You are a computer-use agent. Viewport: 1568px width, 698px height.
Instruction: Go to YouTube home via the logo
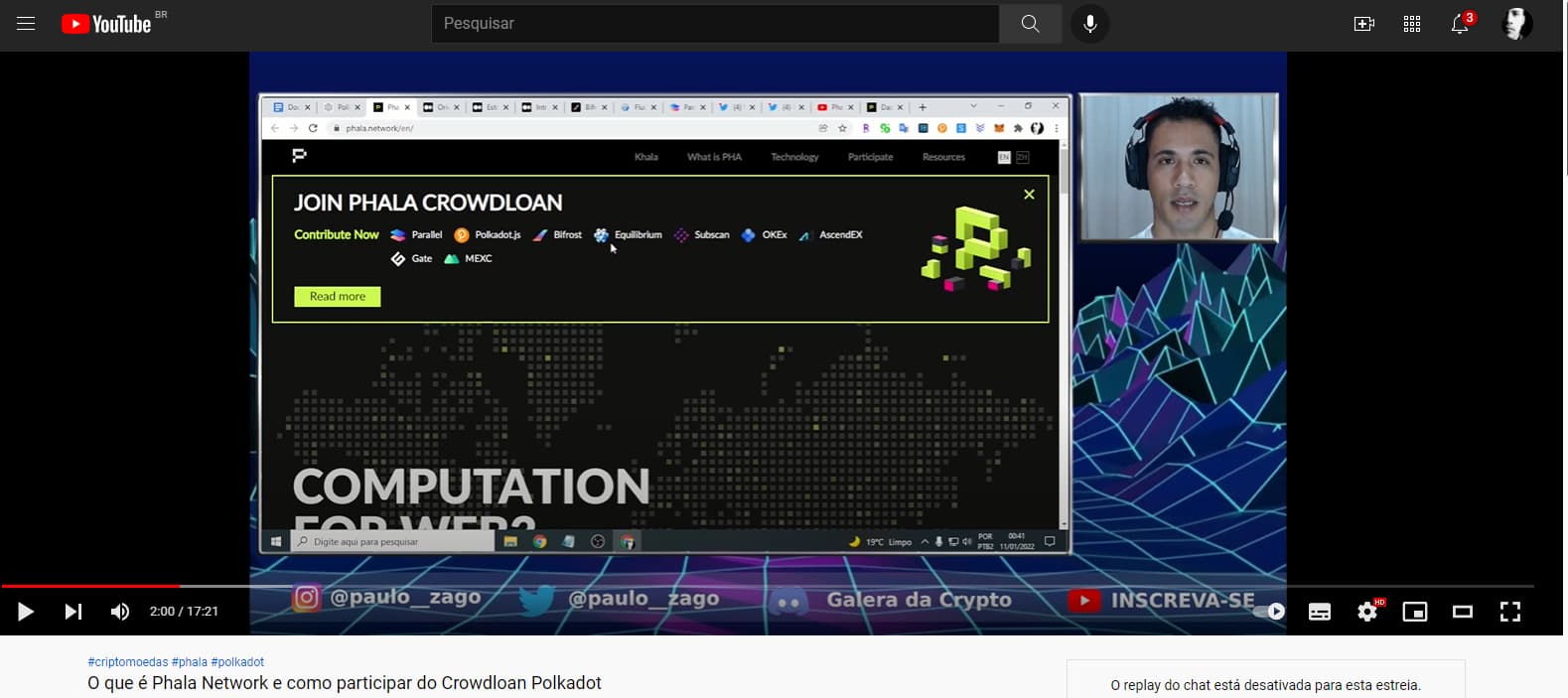point(106,24)
